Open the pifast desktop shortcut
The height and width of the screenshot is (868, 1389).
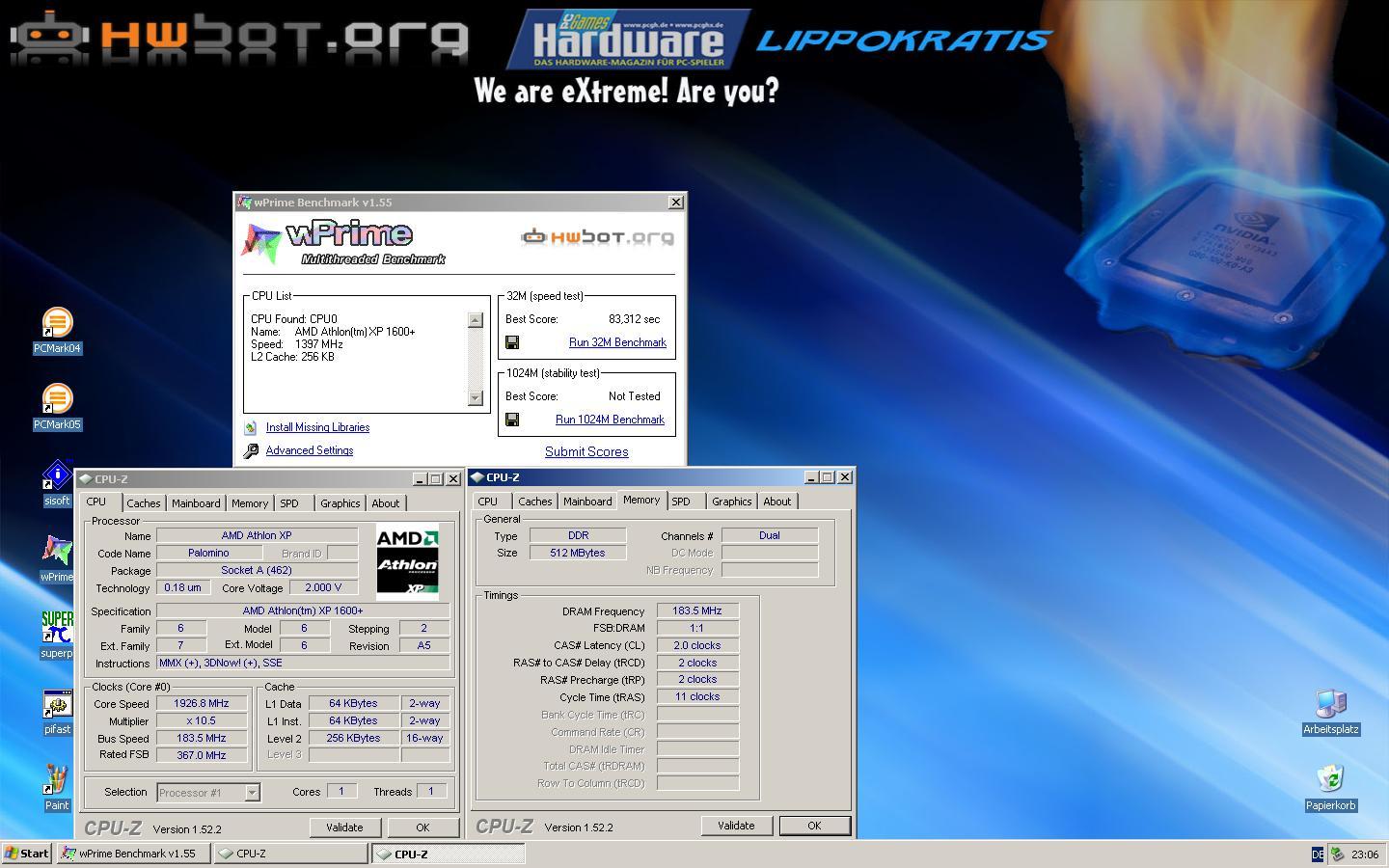[57, 704]
